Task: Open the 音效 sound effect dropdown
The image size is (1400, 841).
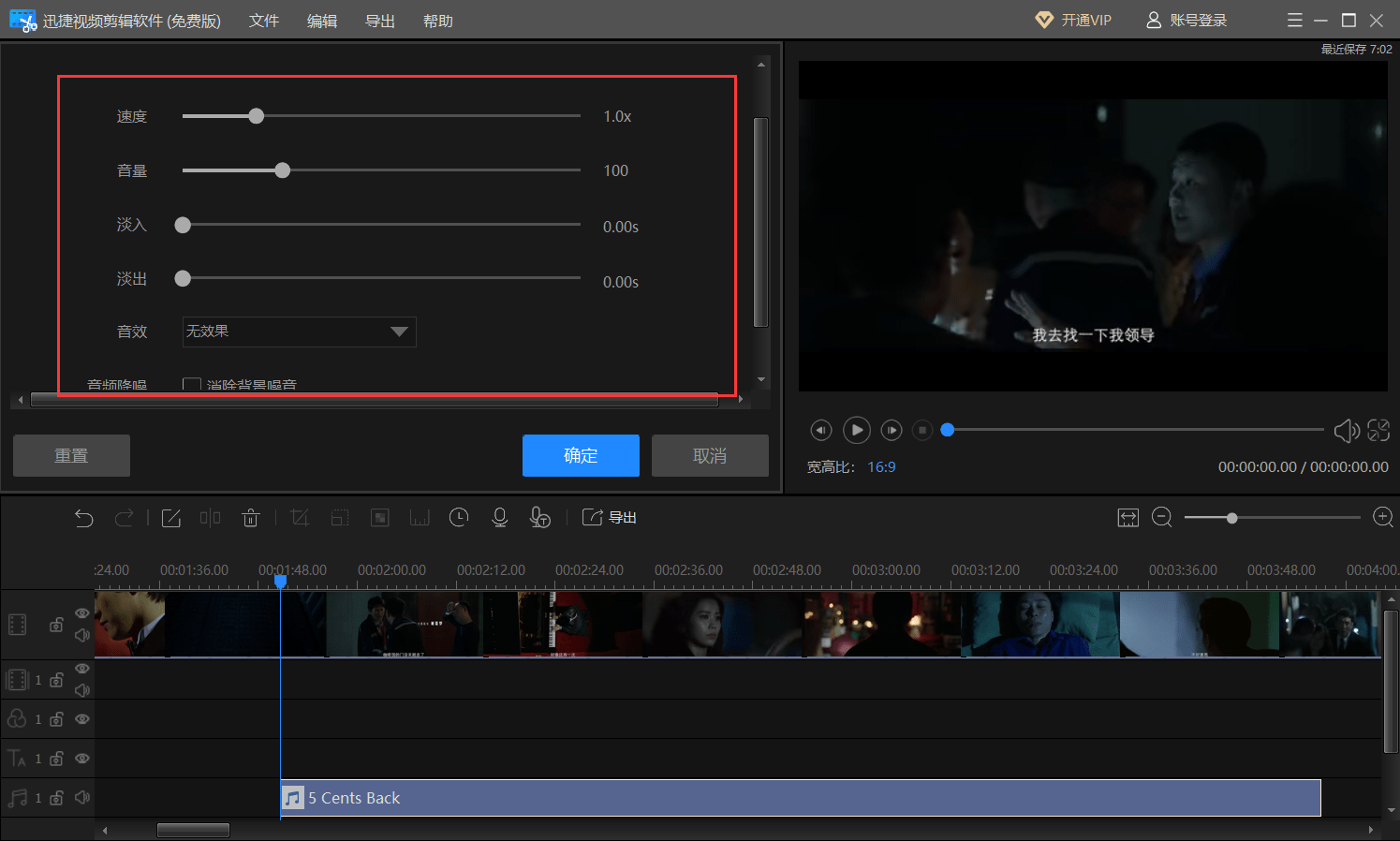Action: [299, 332]
